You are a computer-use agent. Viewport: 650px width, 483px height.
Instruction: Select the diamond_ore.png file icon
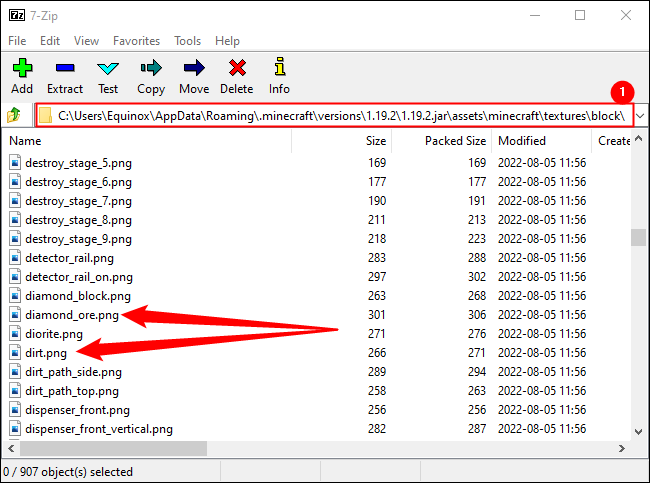pos(15,315)
